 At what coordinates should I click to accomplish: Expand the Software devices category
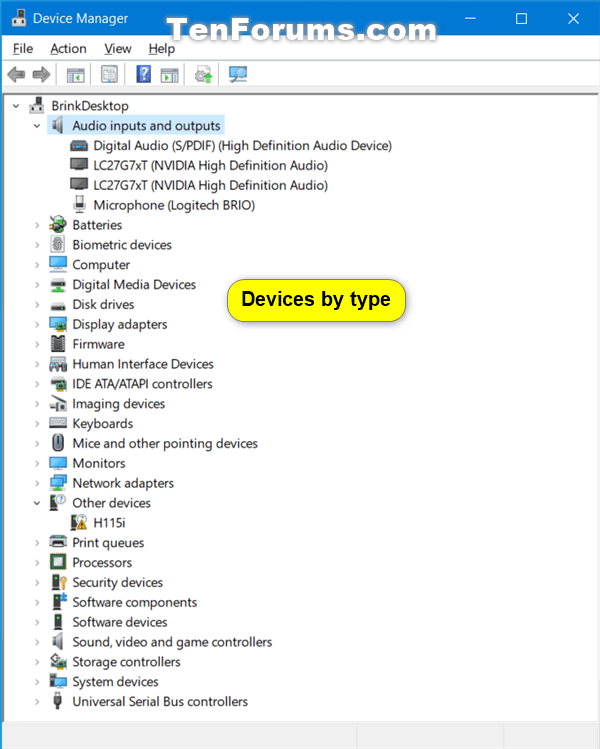pos(37,622)
